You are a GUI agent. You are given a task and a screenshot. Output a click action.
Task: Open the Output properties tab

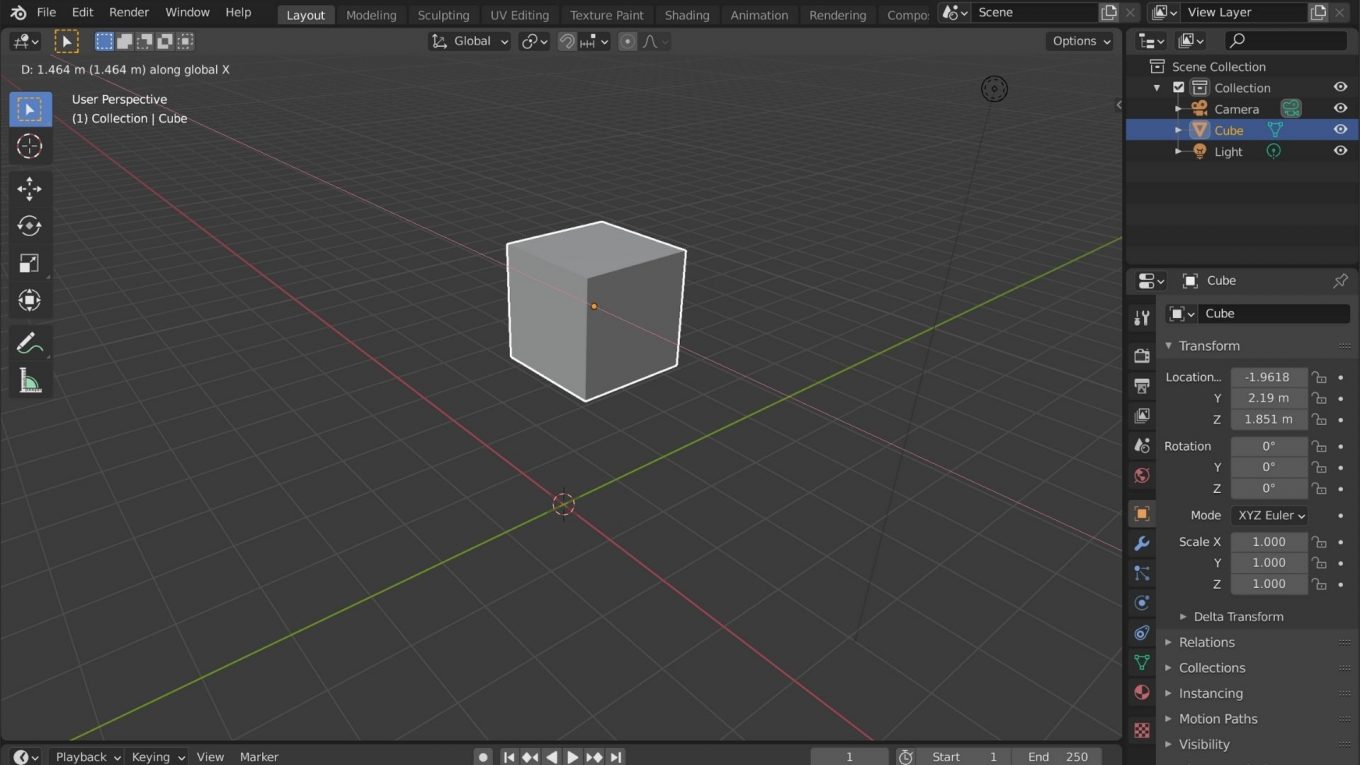[1141, 386]
